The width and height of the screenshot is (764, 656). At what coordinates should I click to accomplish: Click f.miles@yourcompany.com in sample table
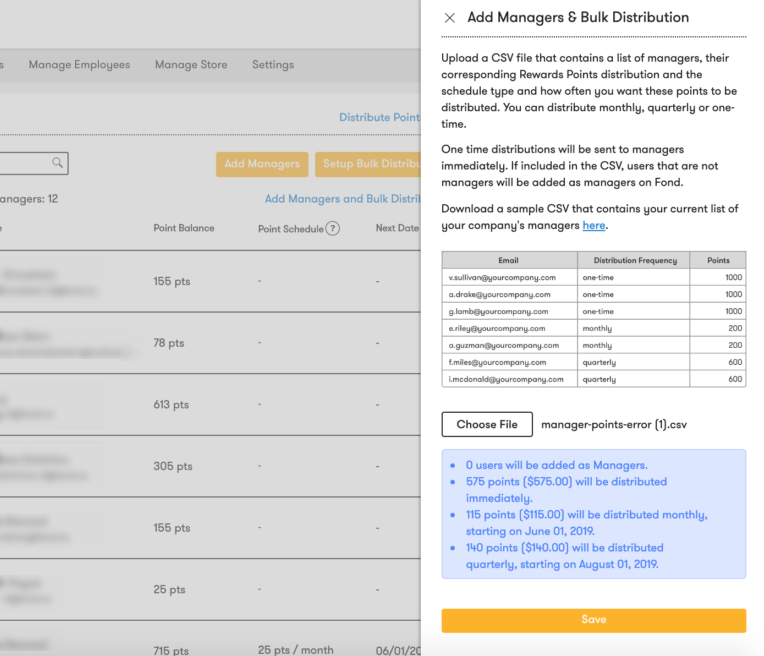click(497, 362)
